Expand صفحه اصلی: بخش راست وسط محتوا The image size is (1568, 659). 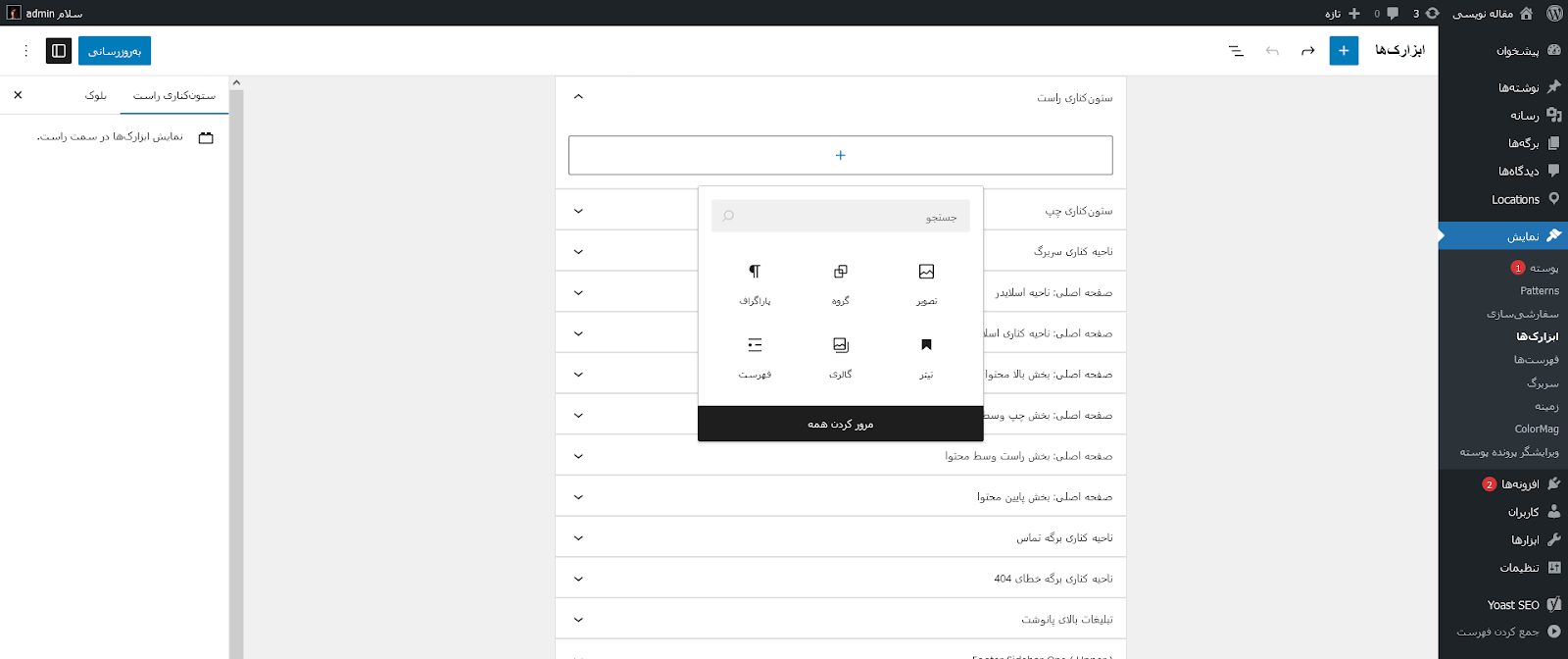tap(840, 456)
